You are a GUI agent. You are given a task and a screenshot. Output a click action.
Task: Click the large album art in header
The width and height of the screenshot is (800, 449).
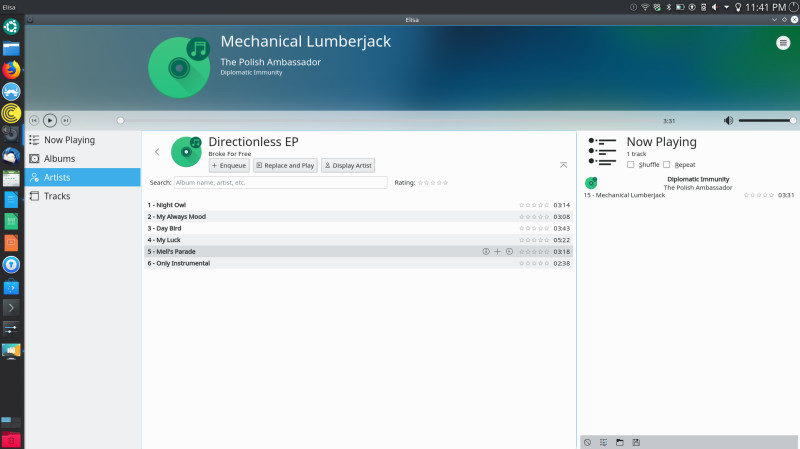coord(179,67)
